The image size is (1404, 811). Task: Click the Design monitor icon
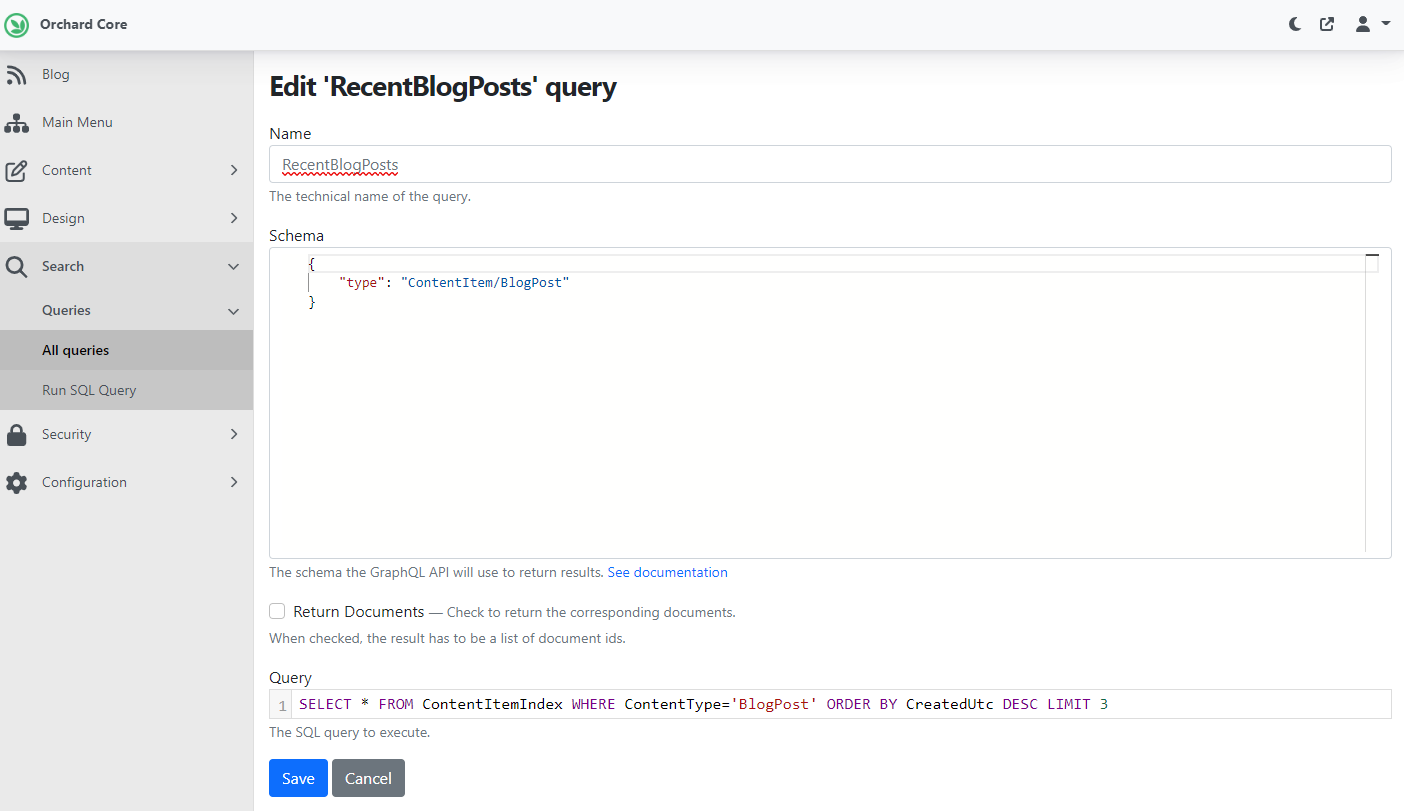click(x=16, y=219)
